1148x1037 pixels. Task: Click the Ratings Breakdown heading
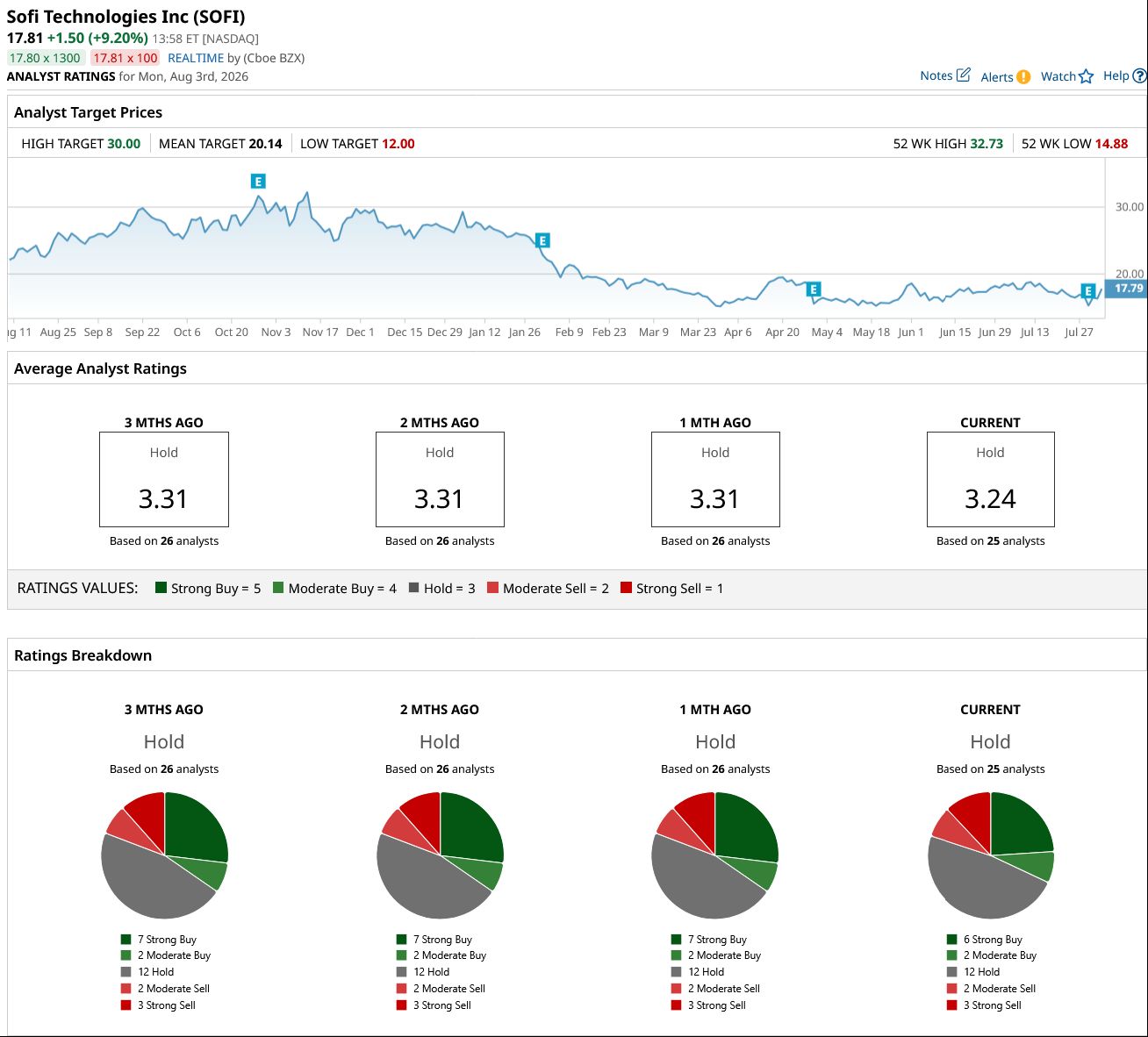[83, 655]
